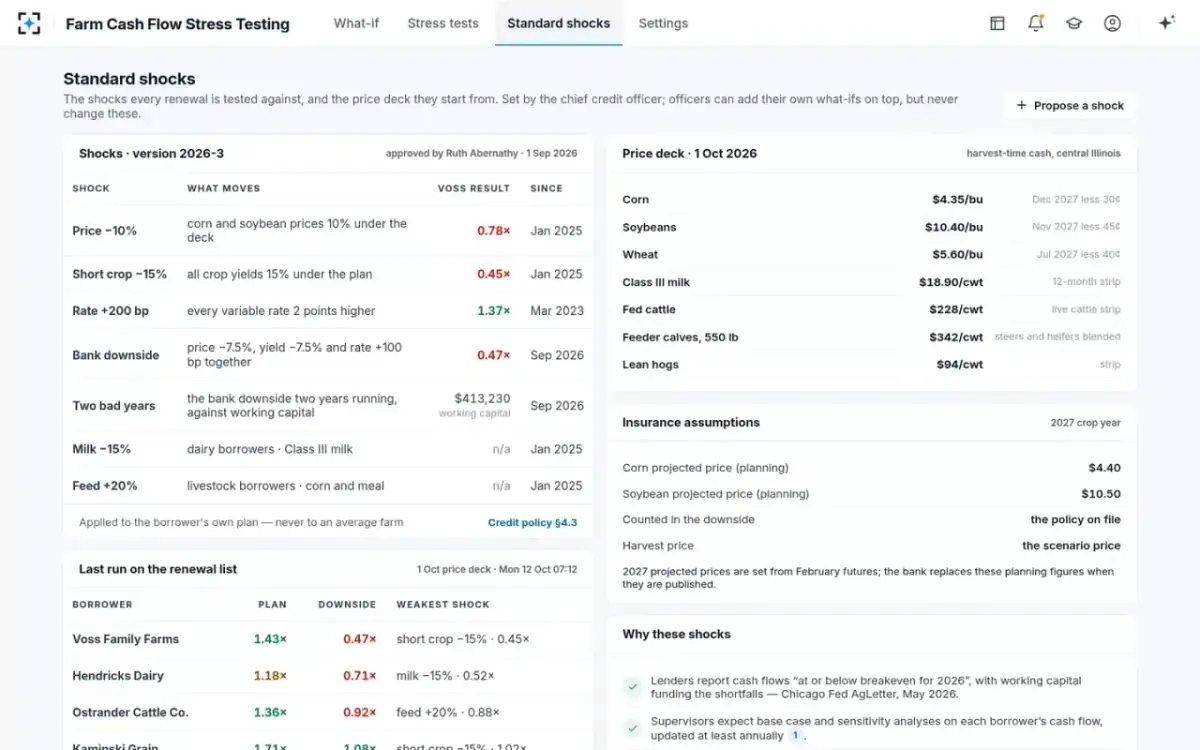
Task: Click Fed cattle price $228/cwt
Action: click(x=956, y=310)
